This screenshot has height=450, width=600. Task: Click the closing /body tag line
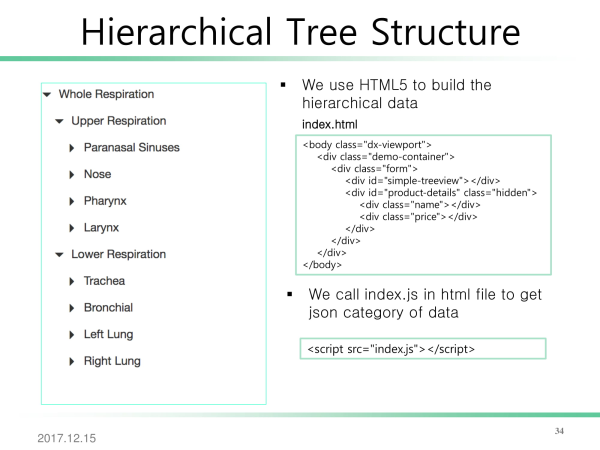[322, 265]
